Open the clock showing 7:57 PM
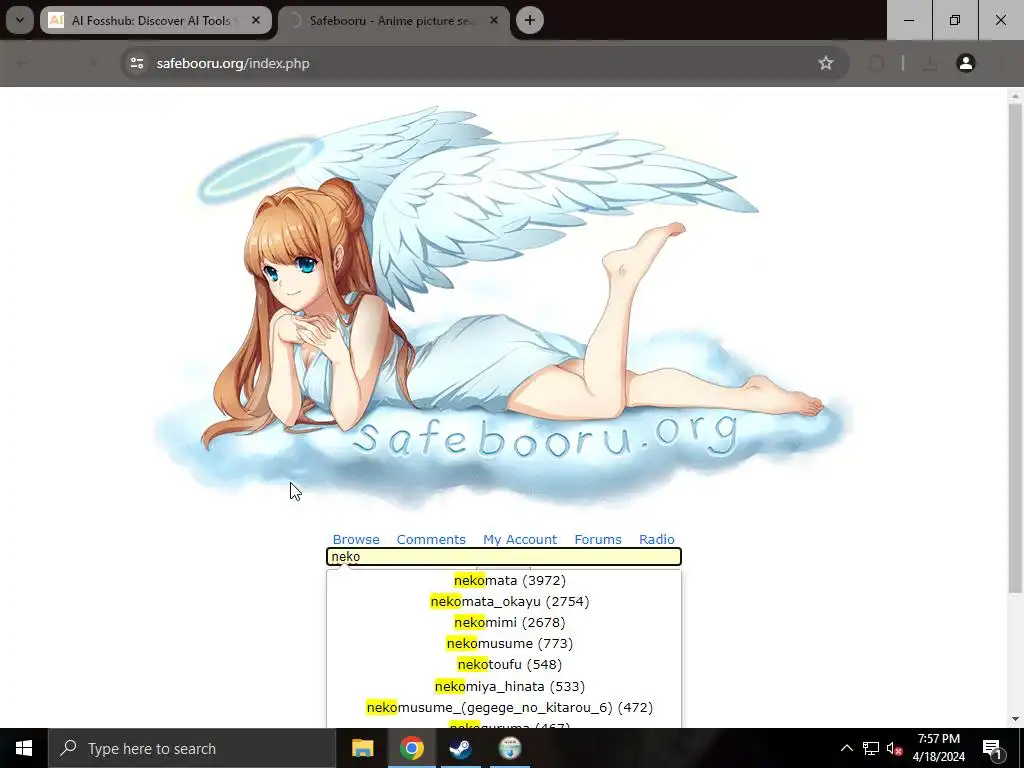This screenshot has height=768, width=1024. [938, 748]
